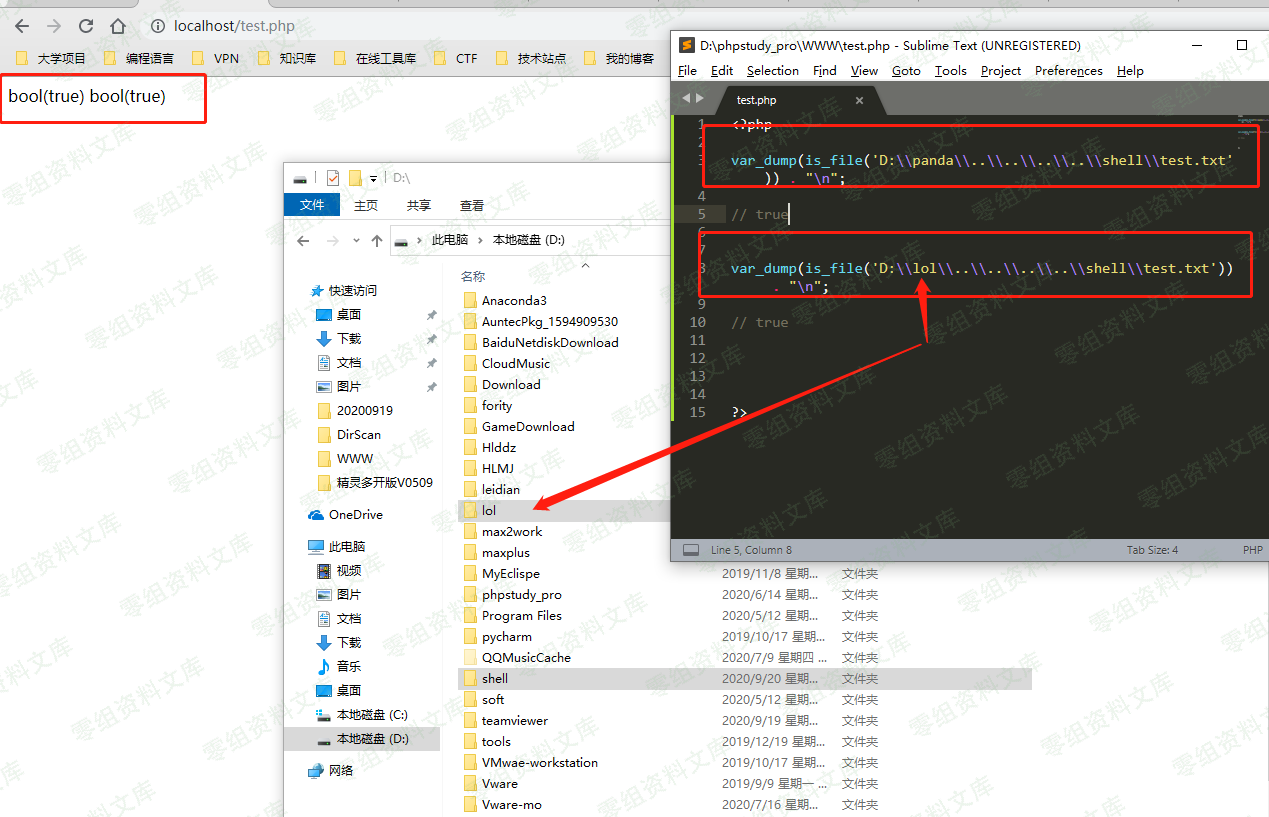Close the test.php tab in Sublime
1269x817 pixels.
point(859,100)
